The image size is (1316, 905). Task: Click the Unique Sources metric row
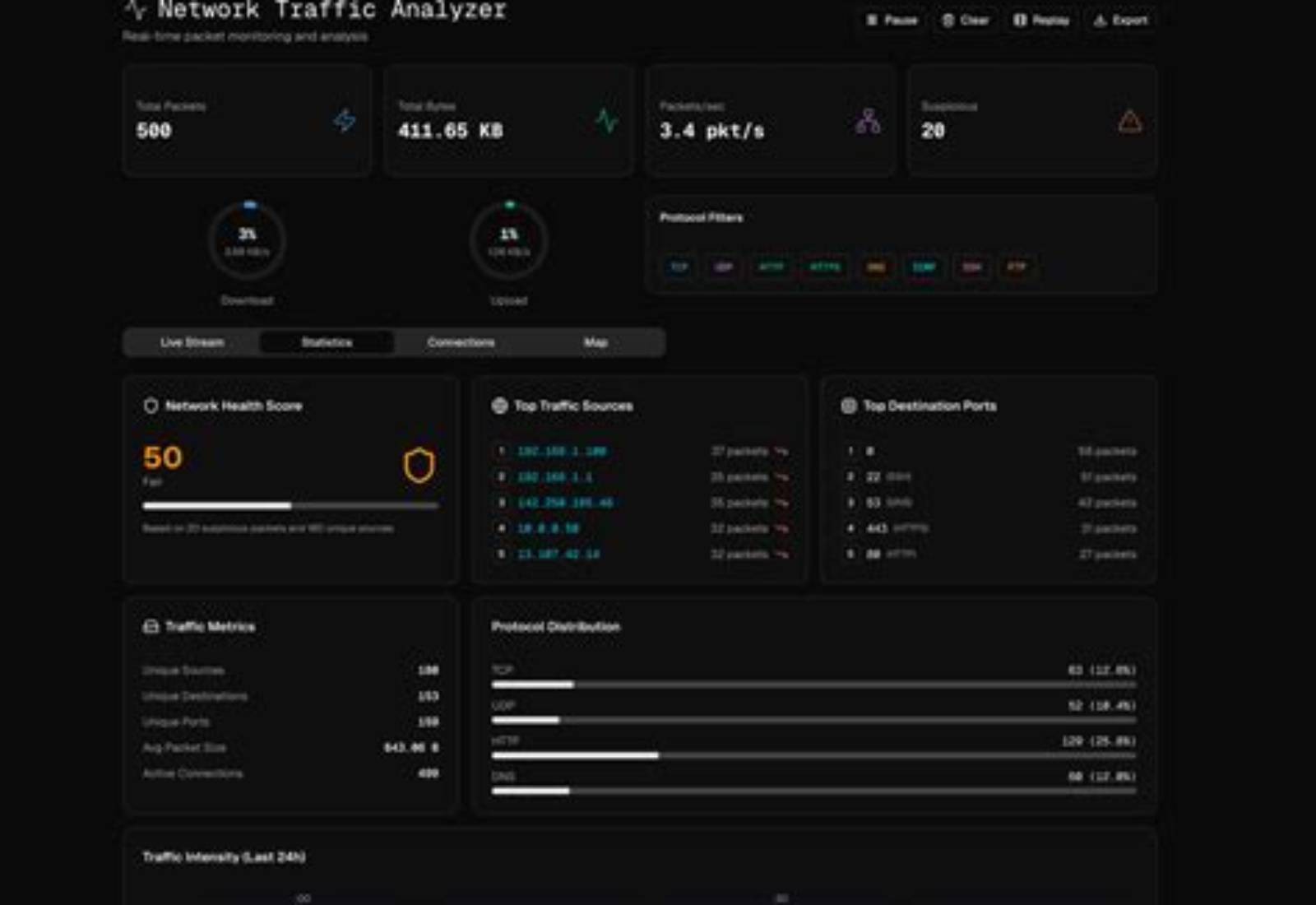(x=290, y=670)
